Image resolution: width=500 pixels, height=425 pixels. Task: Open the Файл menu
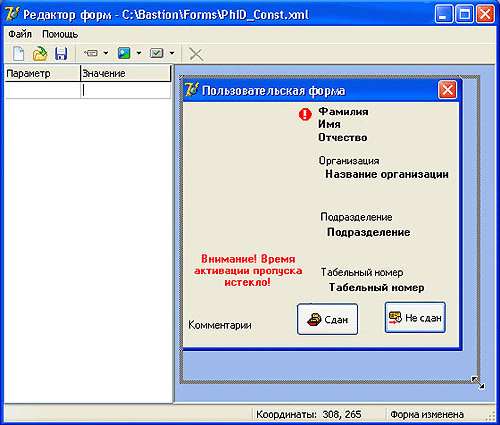(20, 34)
